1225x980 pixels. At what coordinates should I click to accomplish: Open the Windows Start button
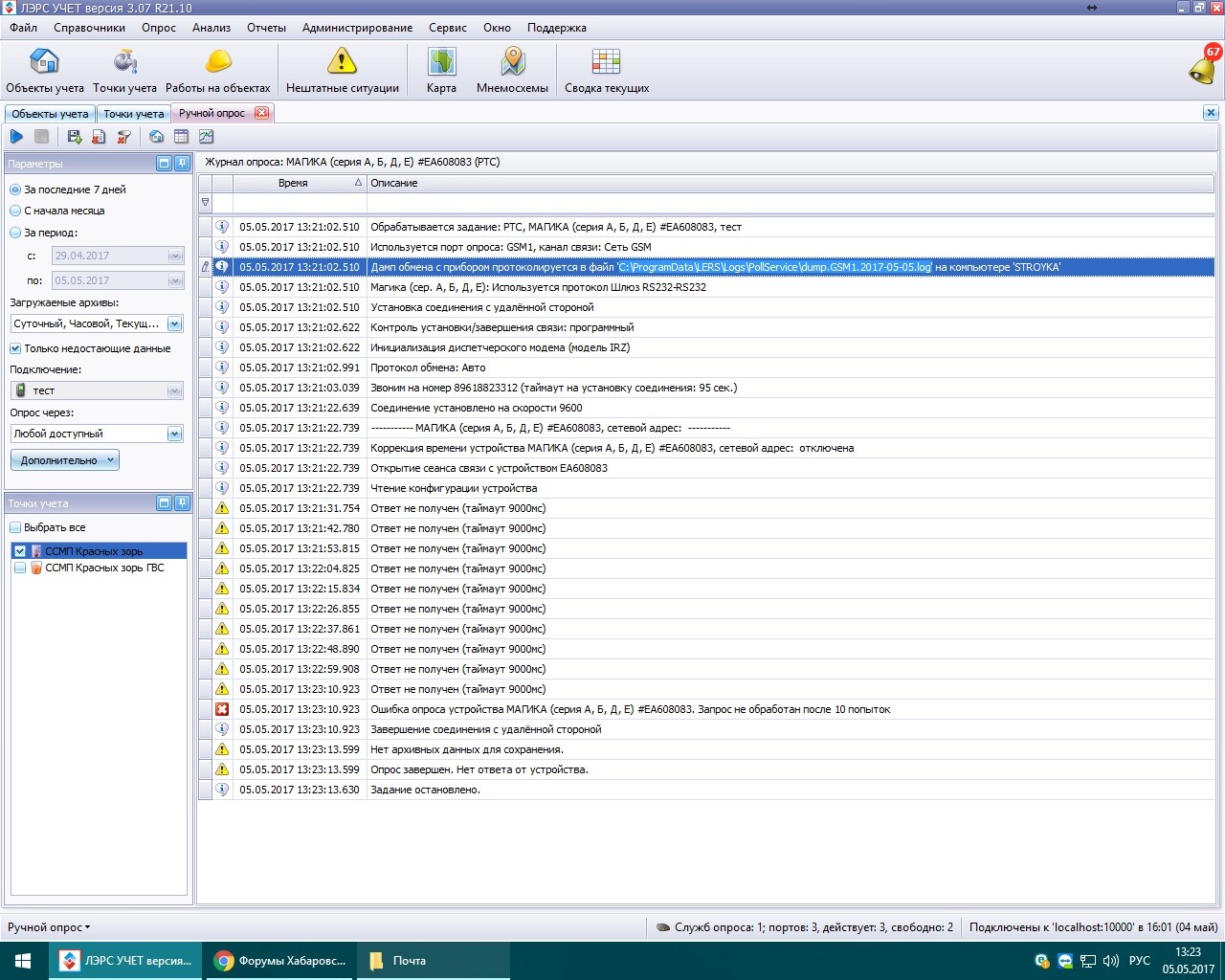tap(23, 961)
